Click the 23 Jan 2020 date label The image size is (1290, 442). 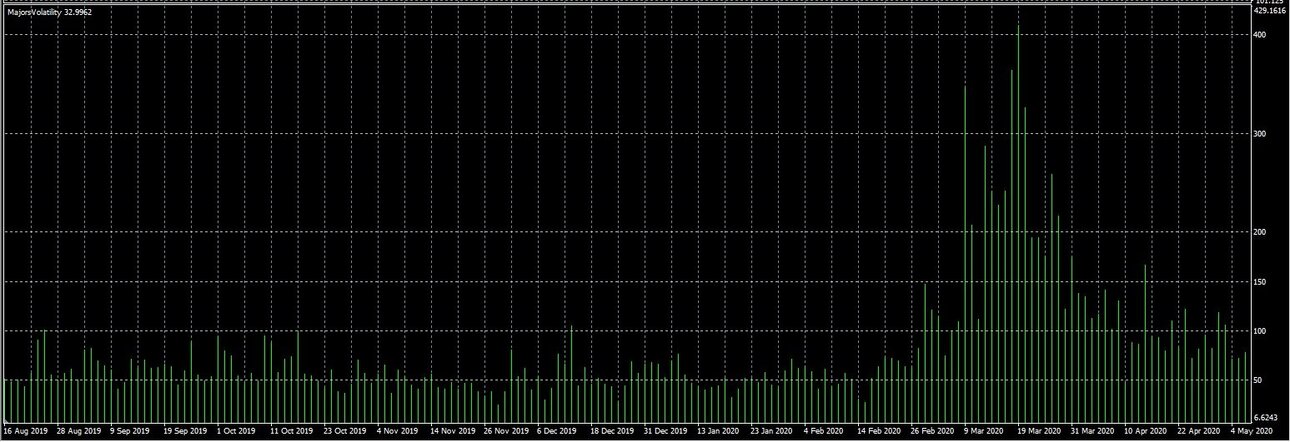[x=772, y=431]
